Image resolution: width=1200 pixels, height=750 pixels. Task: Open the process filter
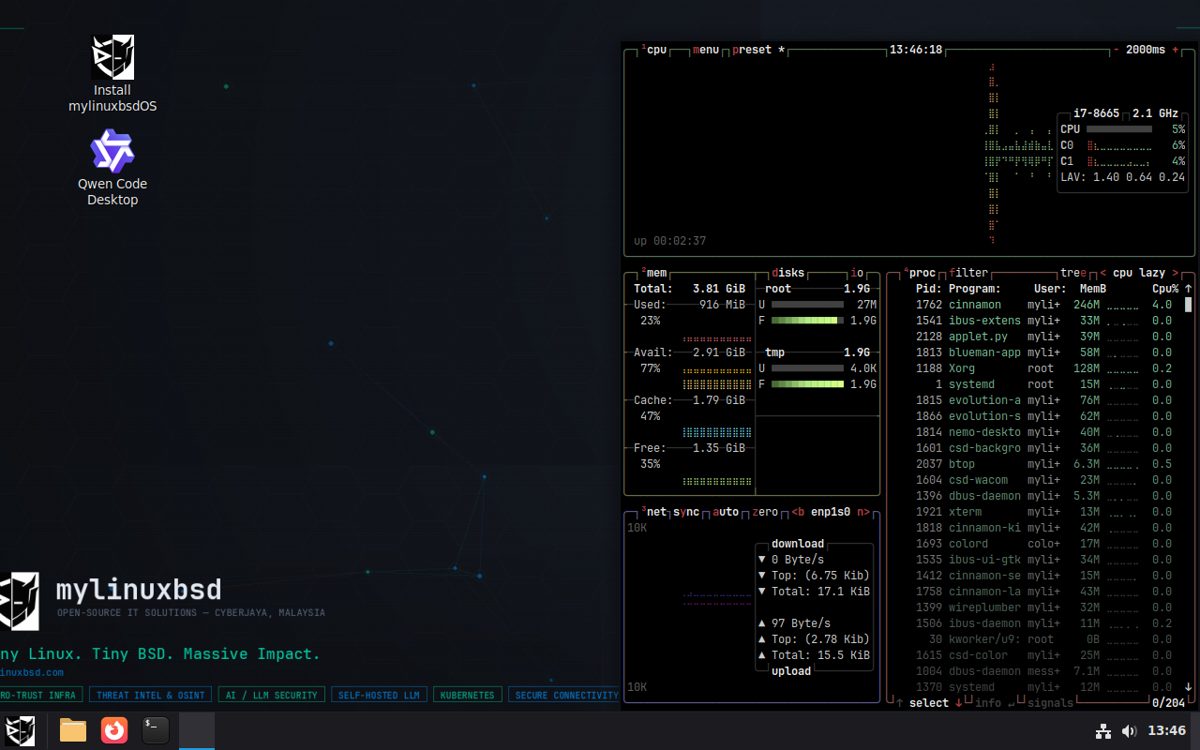968,273
